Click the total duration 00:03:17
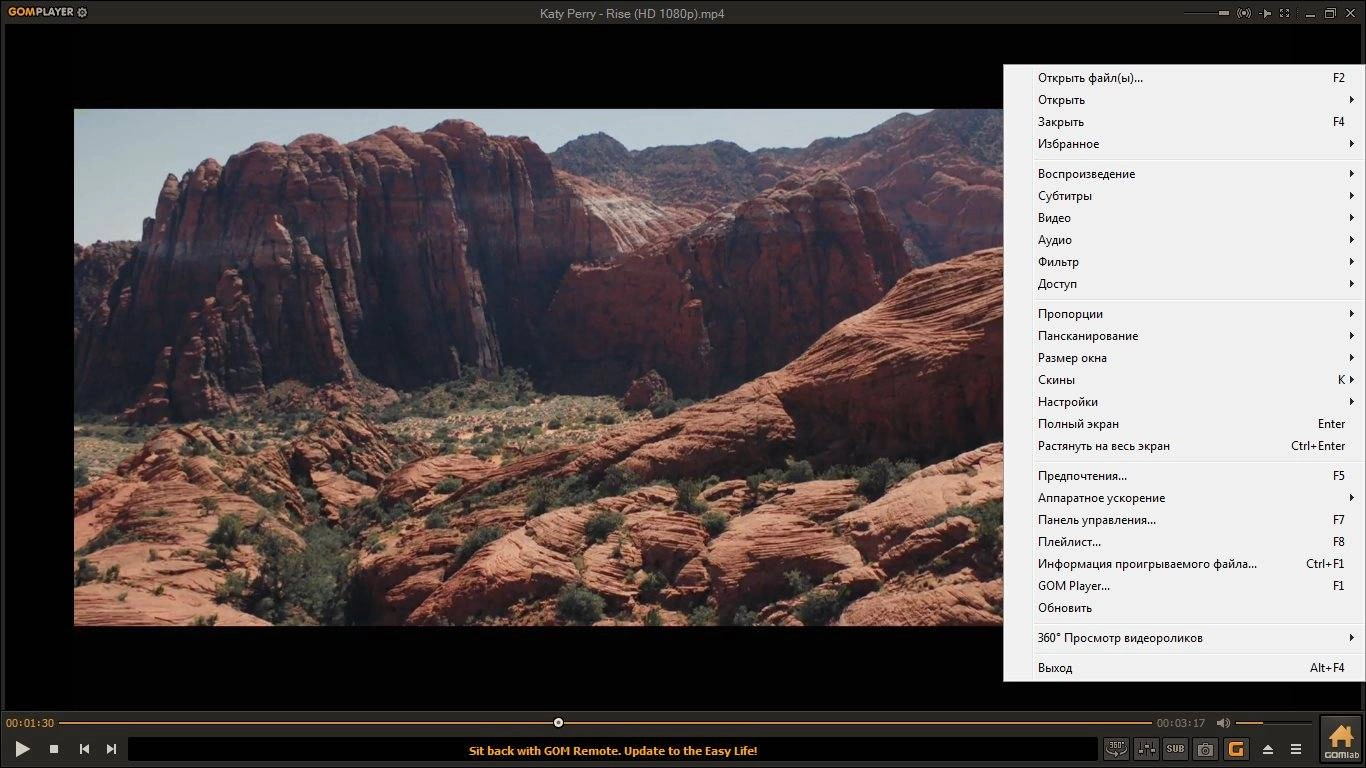The width and height of the screenshot is (1366, 768). pos(1181,723)
